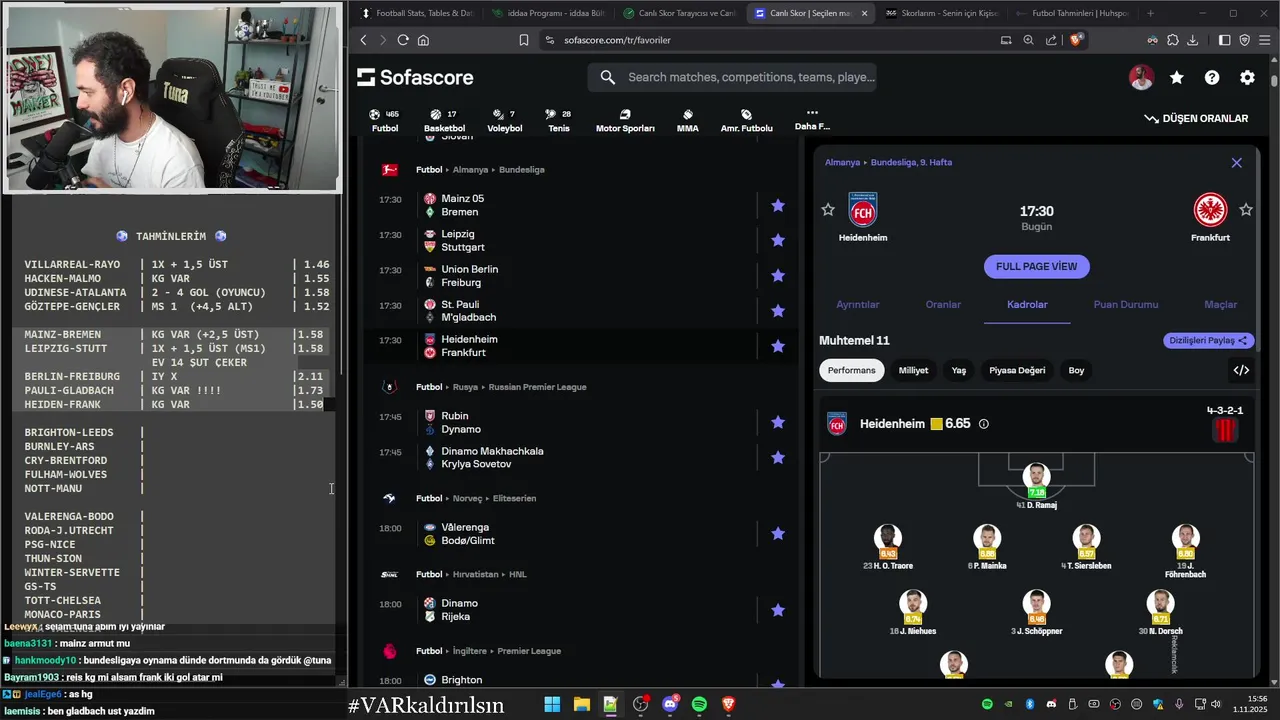The image size is (1280, 720).
Task: Select the Kadrolar tab
Action: [1027, 304]
